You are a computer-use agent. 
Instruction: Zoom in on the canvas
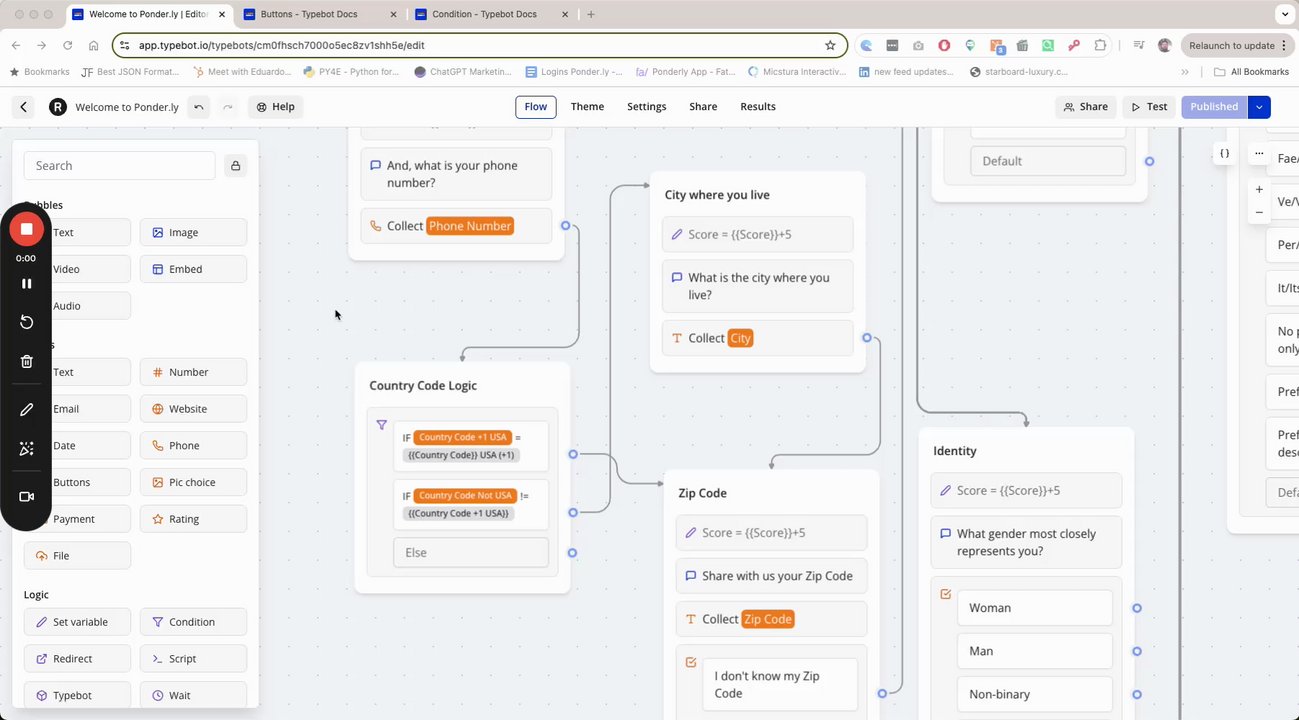(1259, 189)
